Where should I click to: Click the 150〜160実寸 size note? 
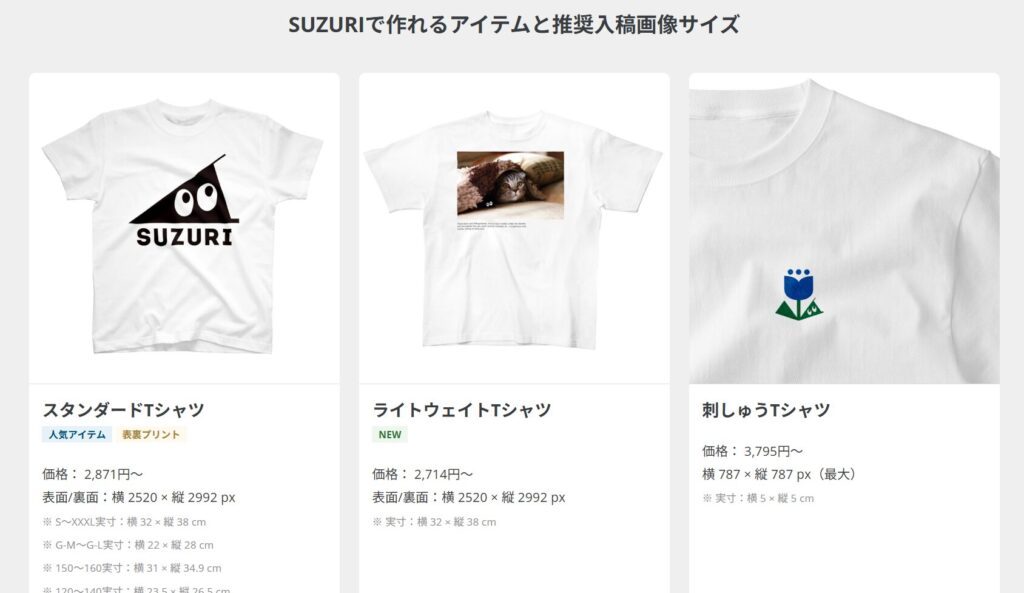(132, 568)
